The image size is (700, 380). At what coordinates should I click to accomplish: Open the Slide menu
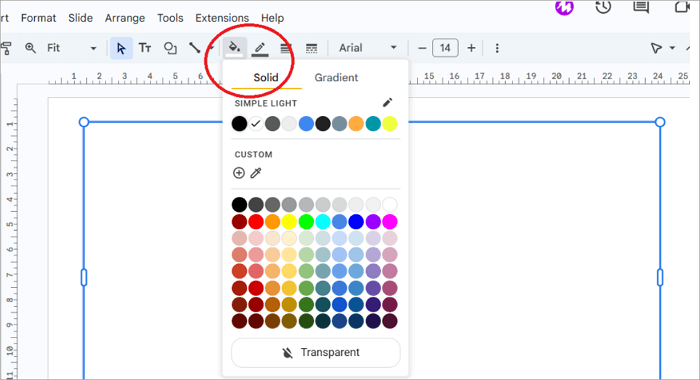80,18
